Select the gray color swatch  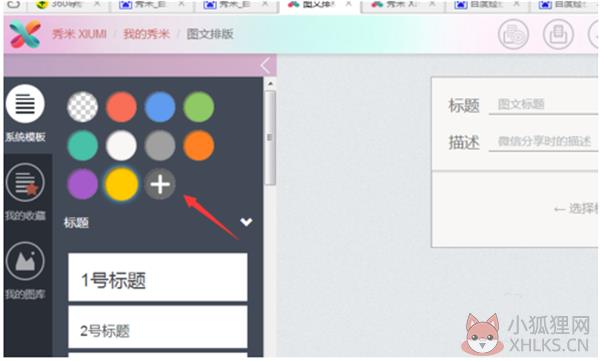pyautogui.click(x=160, y=145)
